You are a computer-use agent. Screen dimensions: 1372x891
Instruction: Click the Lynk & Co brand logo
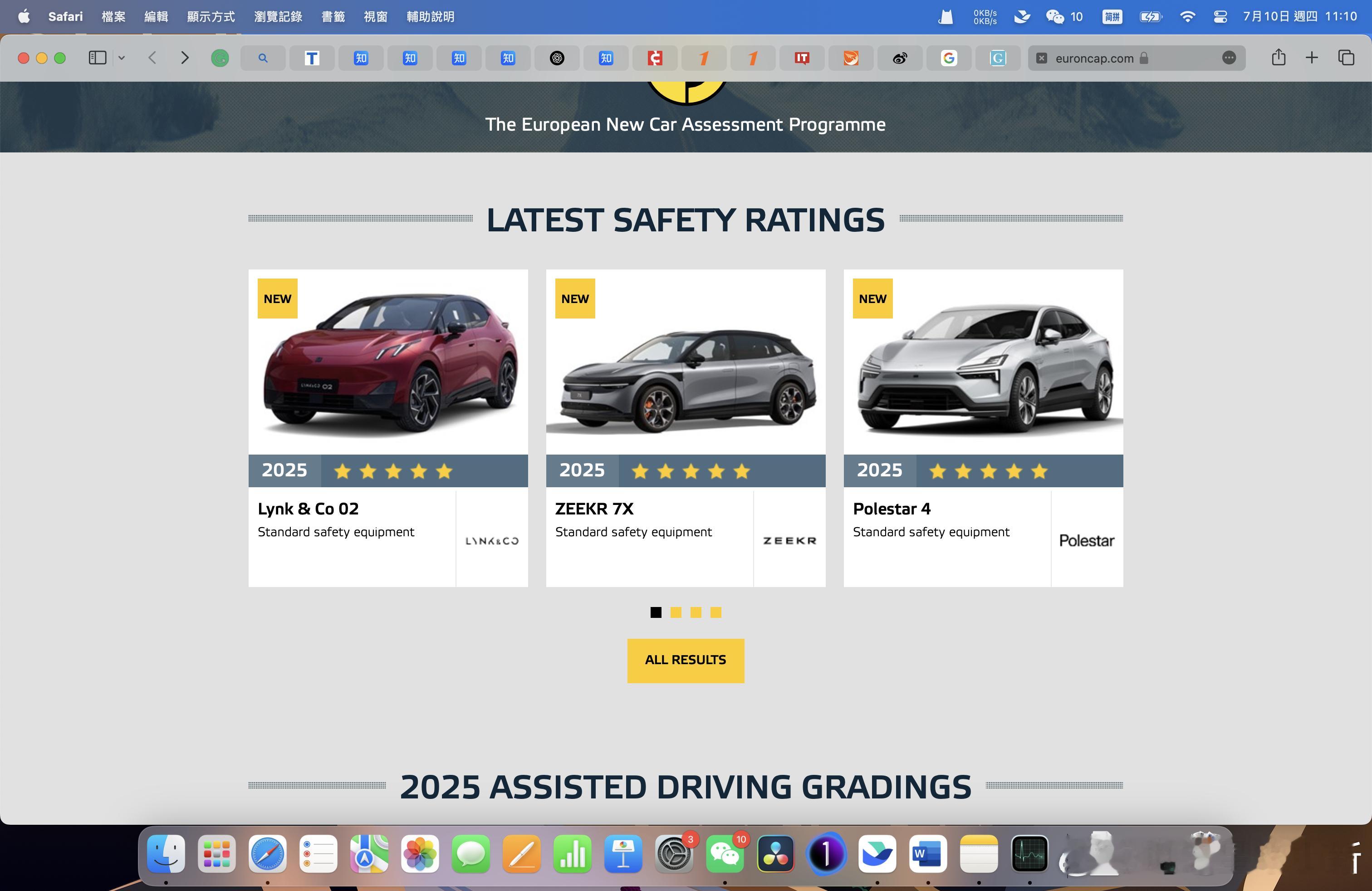tap(492, 541)
